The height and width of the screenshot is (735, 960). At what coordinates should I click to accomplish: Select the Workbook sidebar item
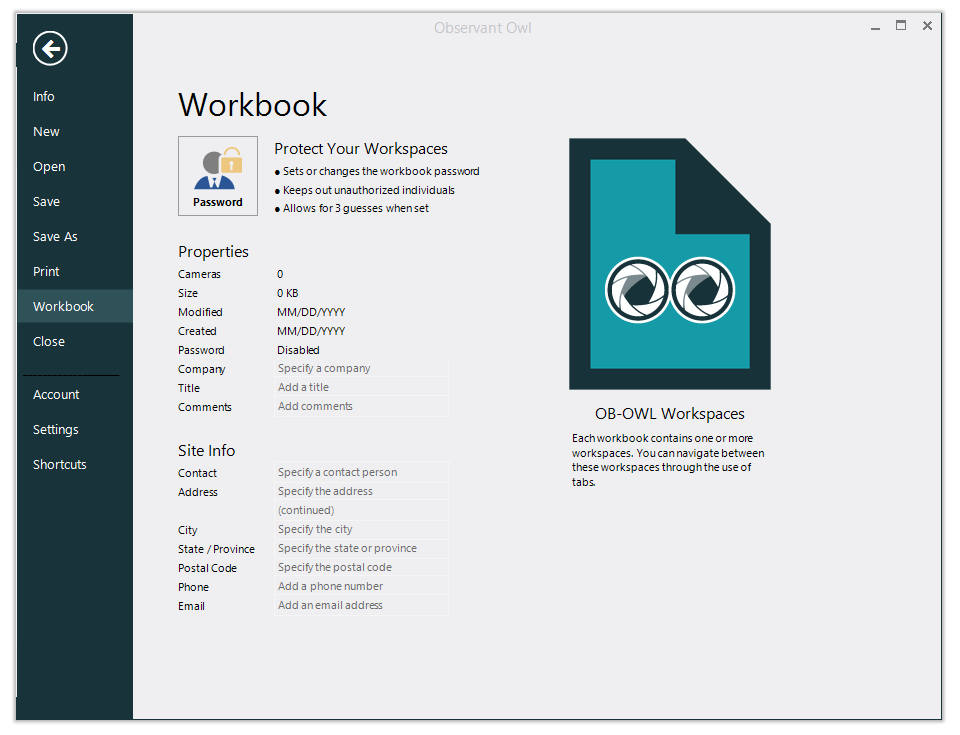pos(75,306)
